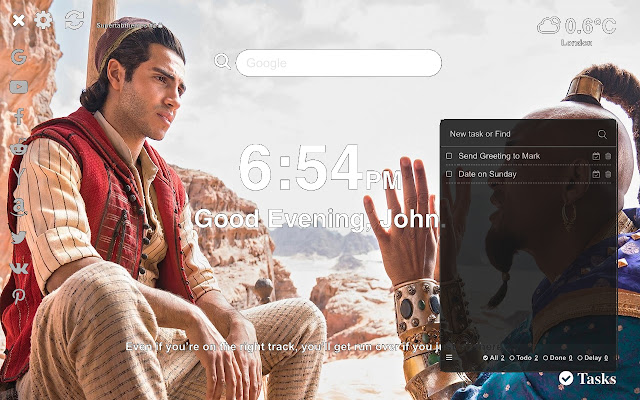Open calendar icon for Date on Sunday
This screenshot has width=640, height=400.
coord(596,174)
